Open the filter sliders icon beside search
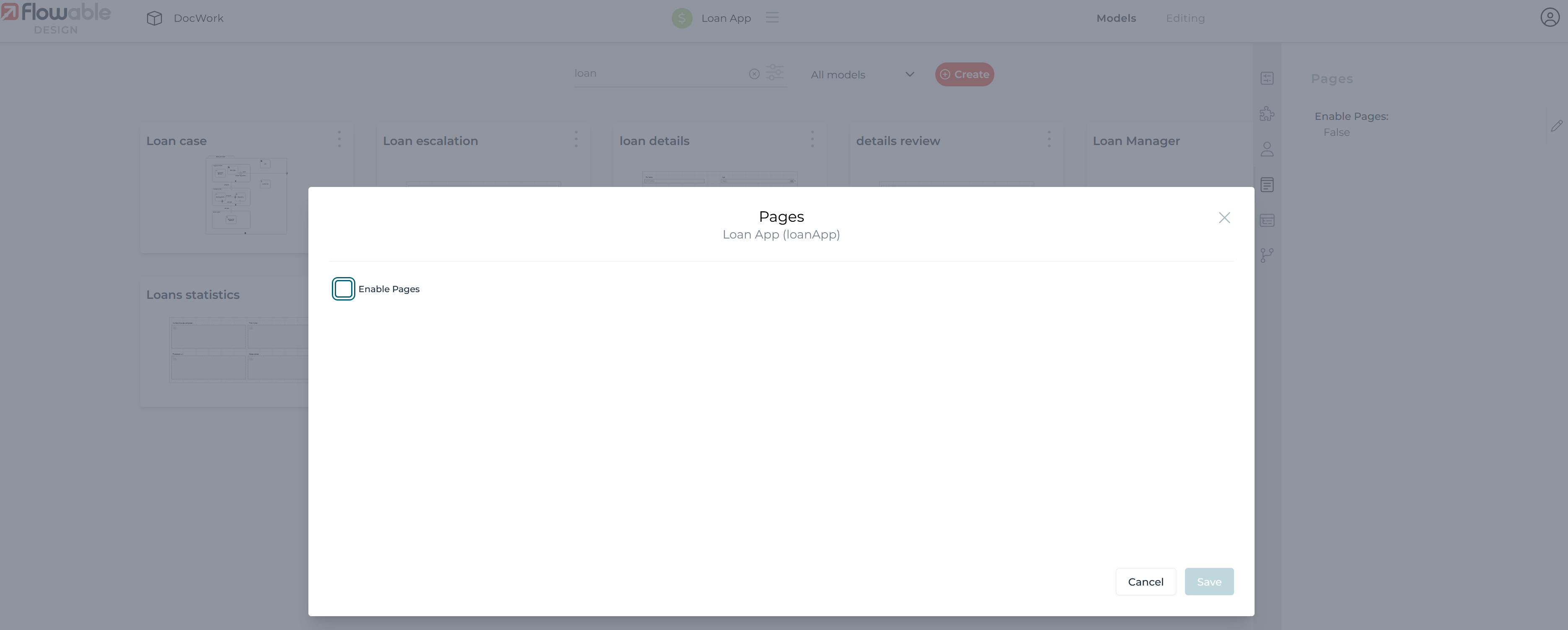The image size is (1568, 630). coord(774,73)
